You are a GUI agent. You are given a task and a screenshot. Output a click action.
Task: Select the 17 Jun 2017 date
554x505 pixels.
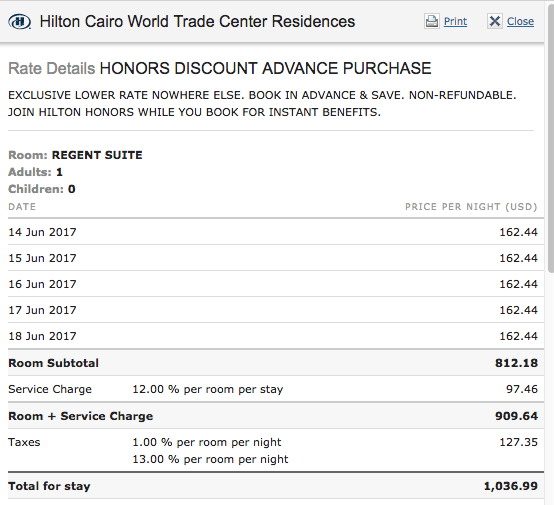coord(42,310)
